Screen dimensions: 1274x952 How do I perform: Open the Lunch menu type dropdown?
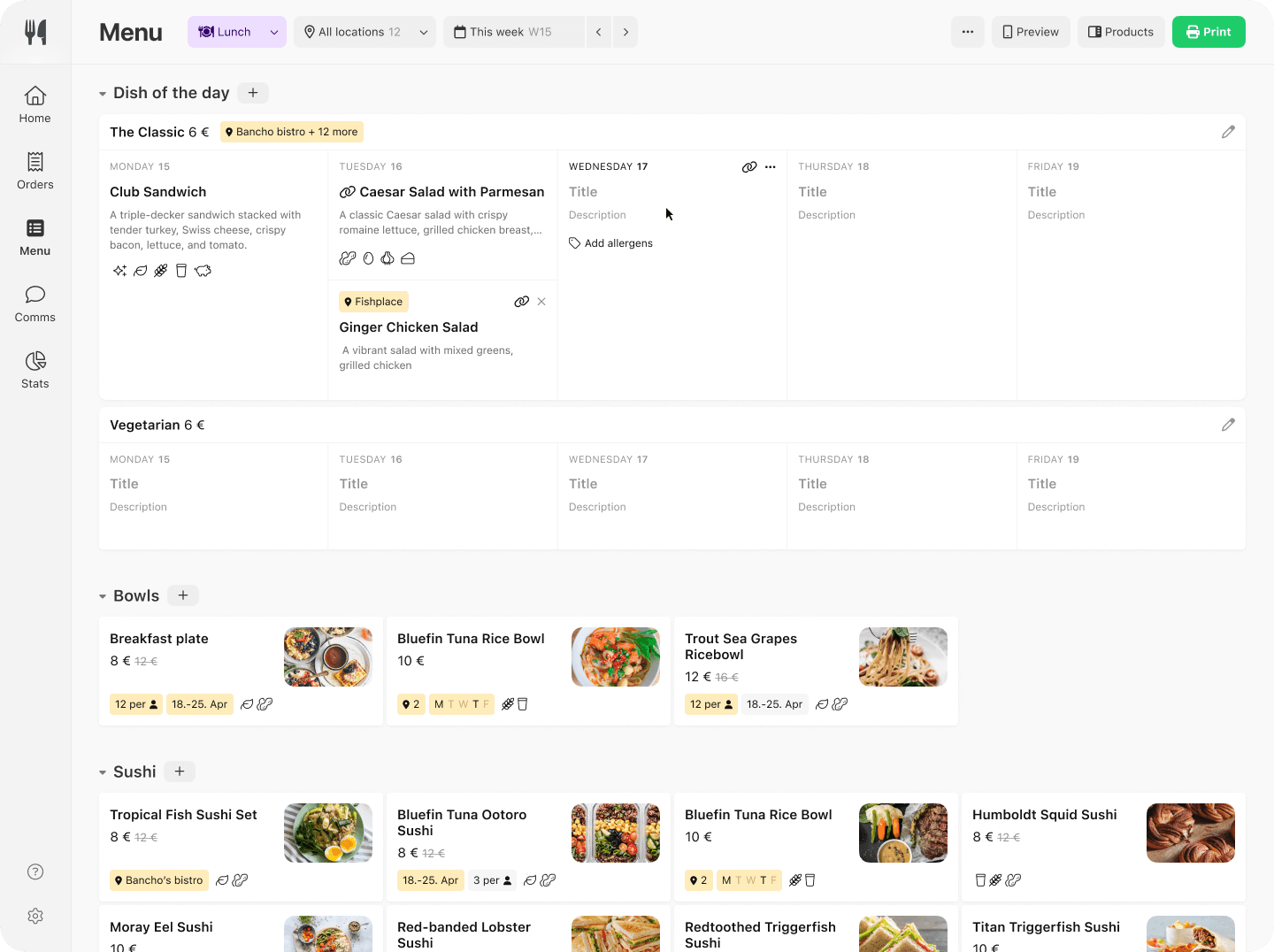coord(237,32)
